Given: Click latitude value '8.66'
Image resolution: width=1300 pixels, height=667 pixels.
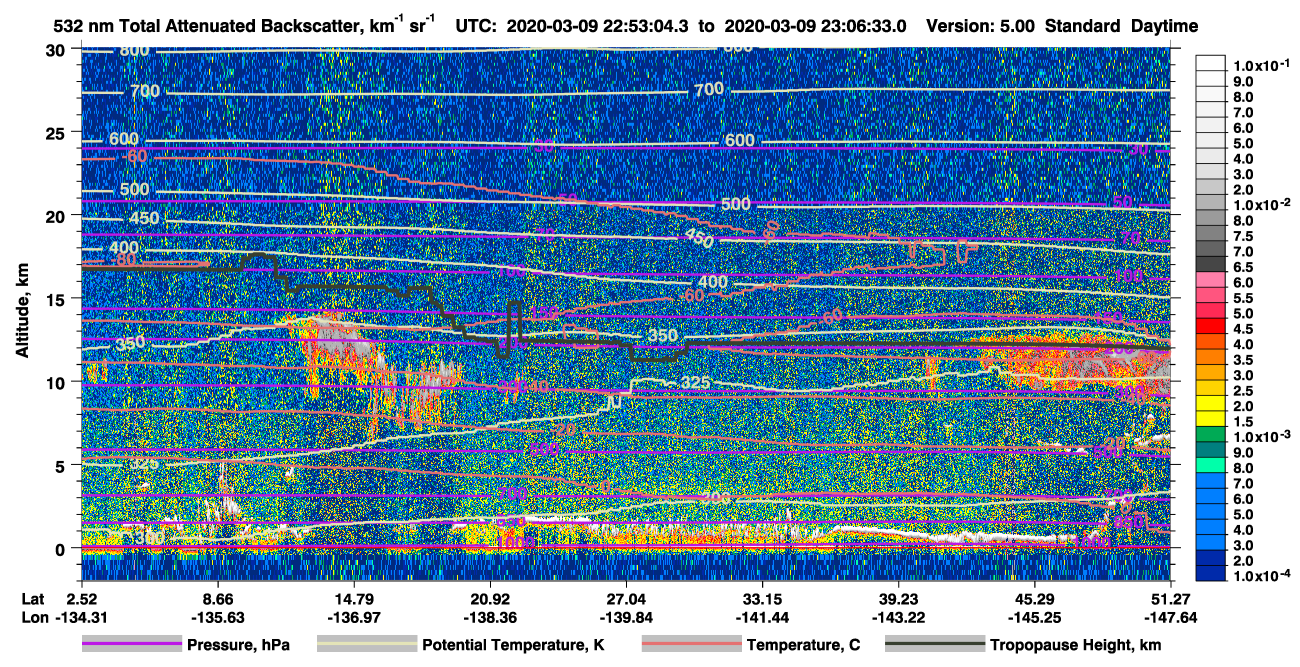Looking at the screenshot, I should (x=217, y=598).
